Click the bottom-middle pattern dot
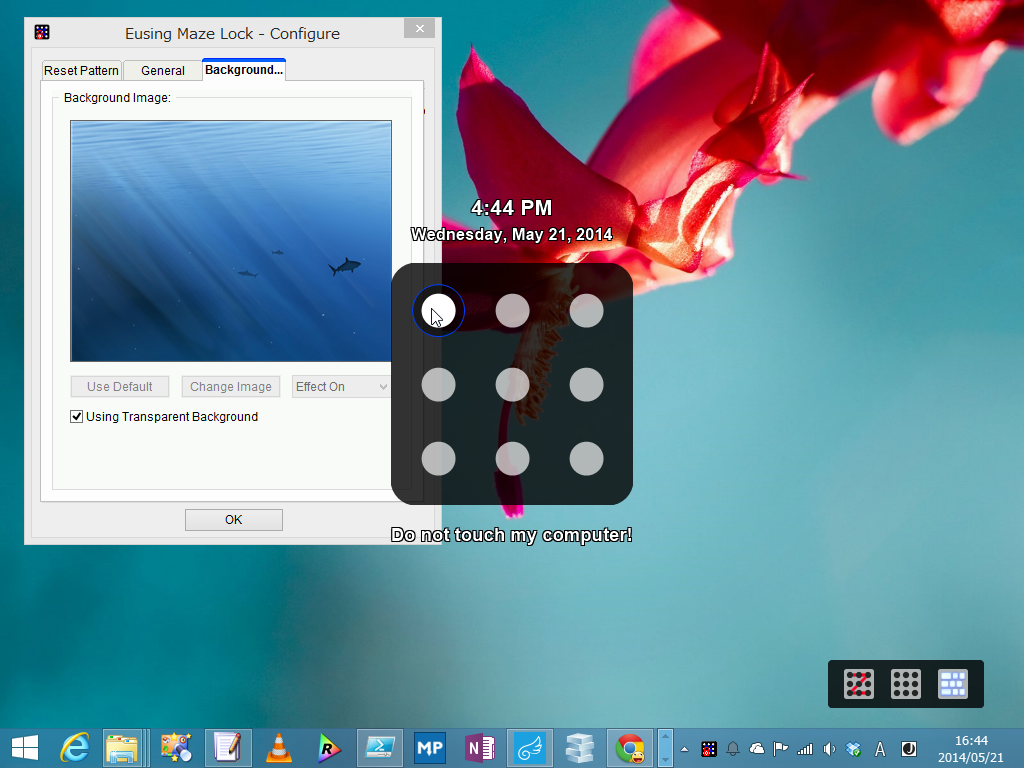Viewport: 1024px width, 768px height. [513, 458]
